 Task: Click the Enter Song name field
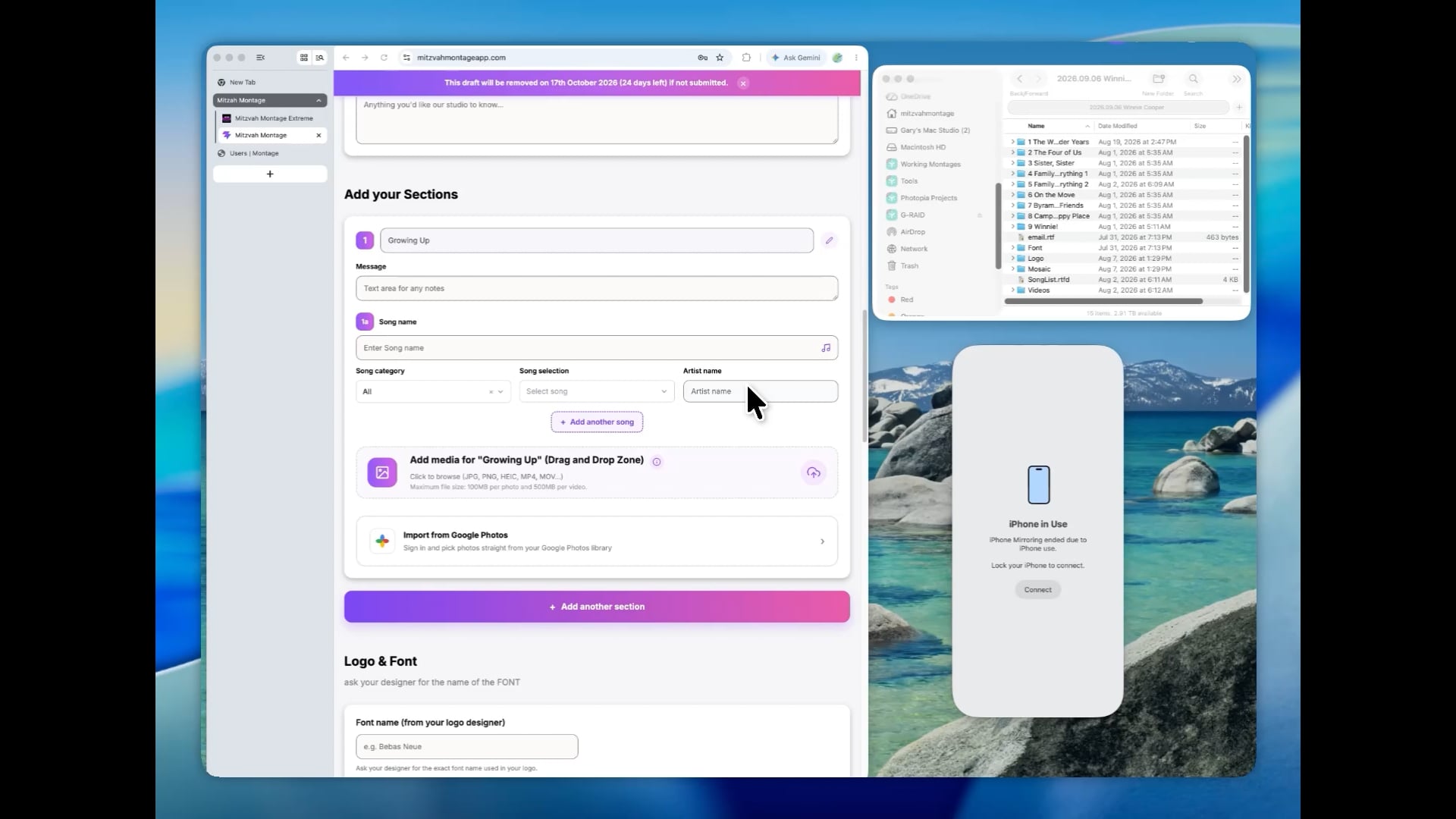click(x=597, y=348)
